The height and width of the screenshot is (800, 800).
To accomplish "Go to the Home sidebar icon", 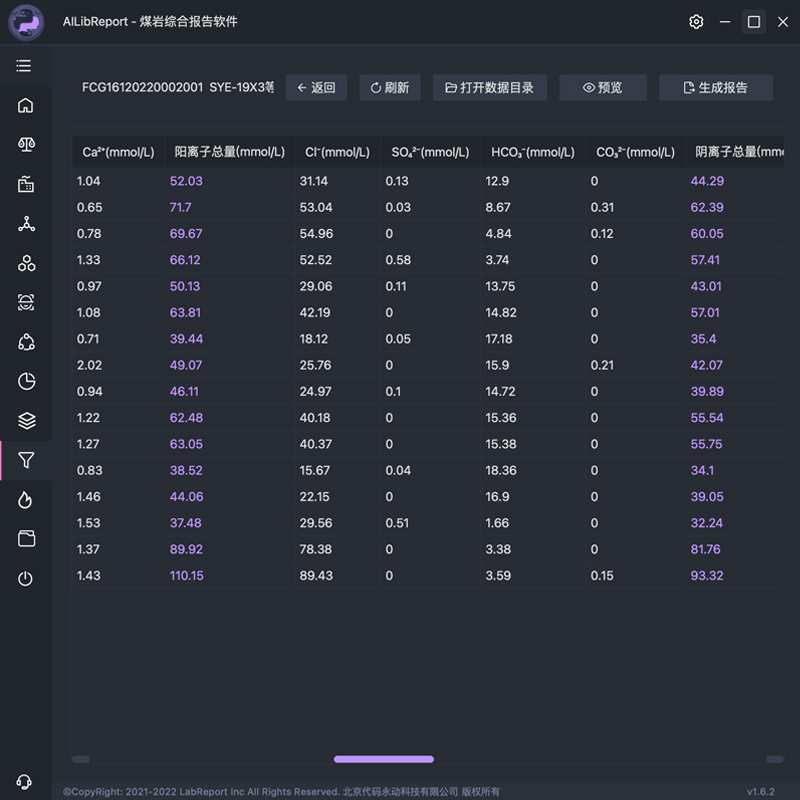I will pos(26,106).
